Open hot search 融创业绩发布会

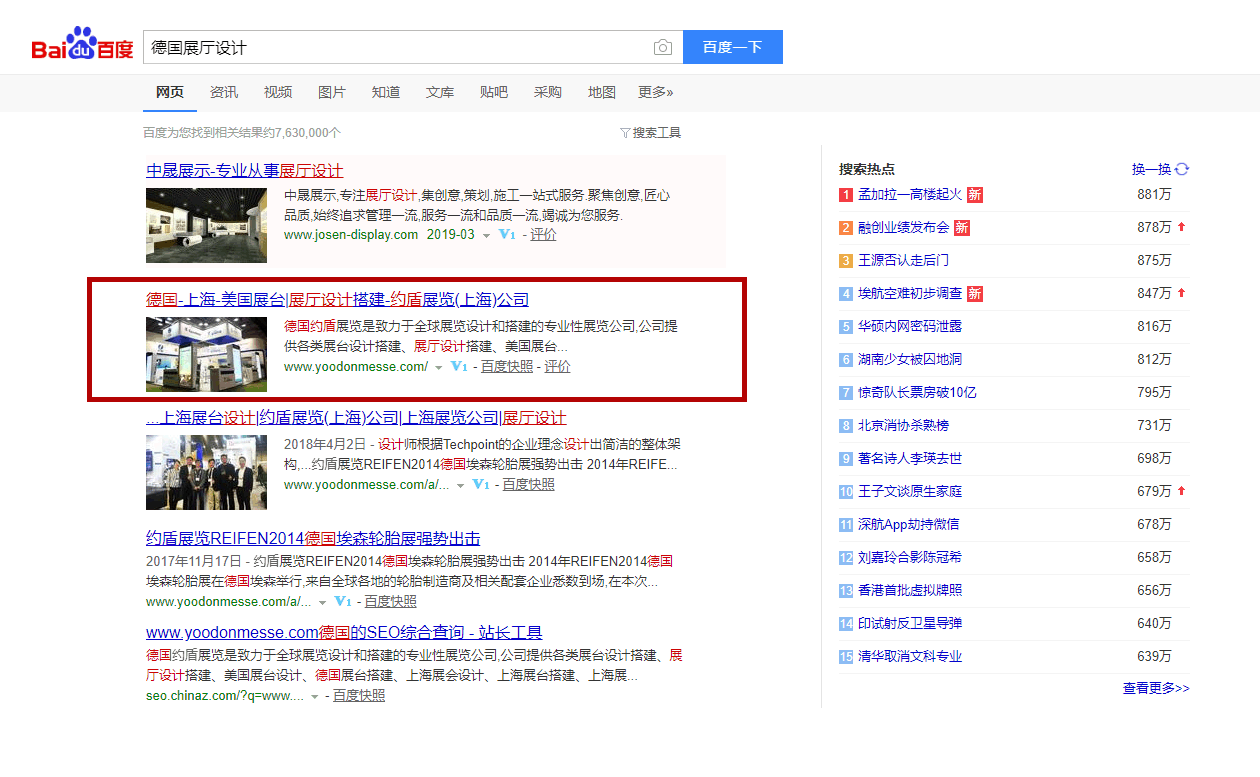coord(903,228)
